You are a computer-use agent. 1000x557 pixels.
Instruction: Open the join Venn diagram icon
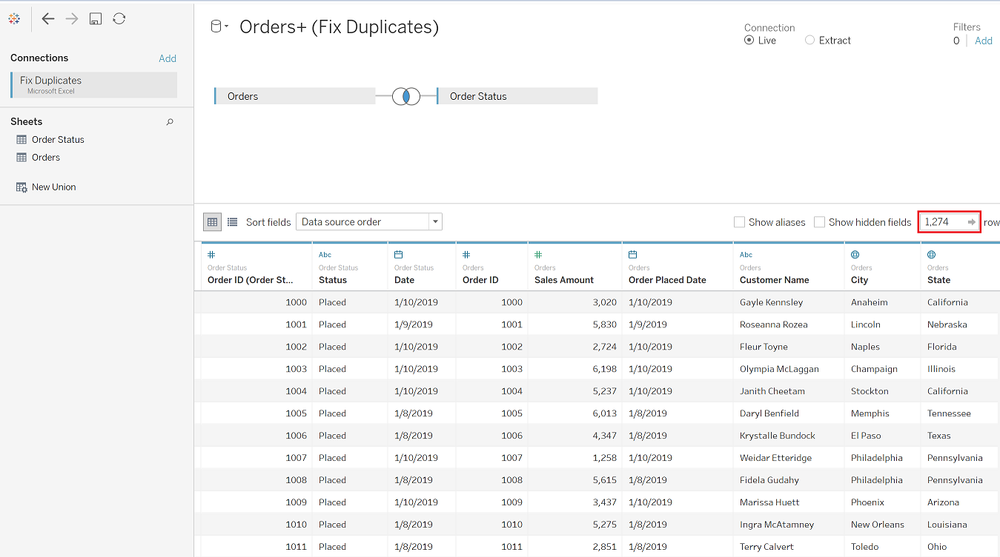[x=406, y=96]
